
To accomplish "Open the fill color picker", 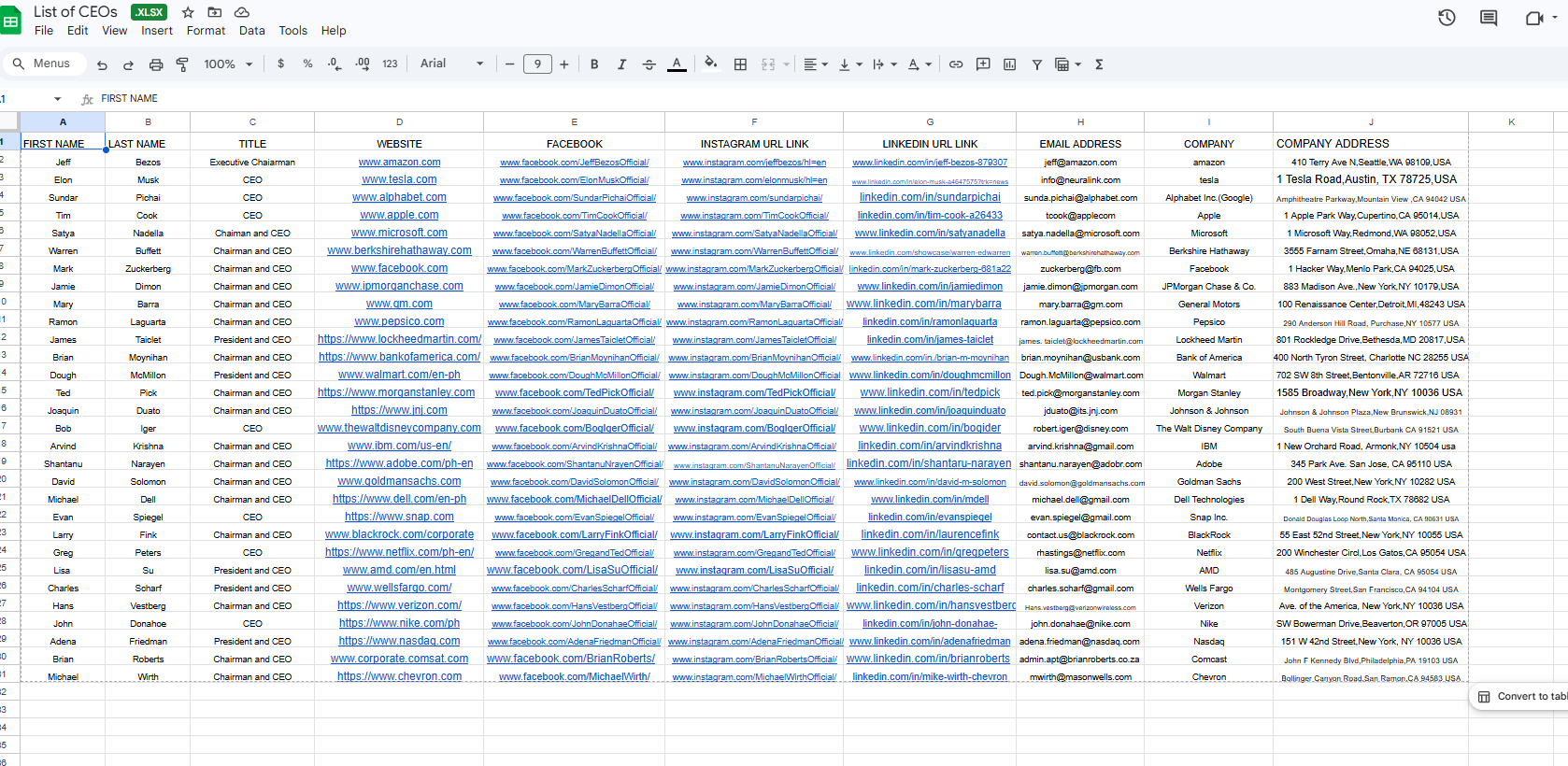I will point(711,64).
